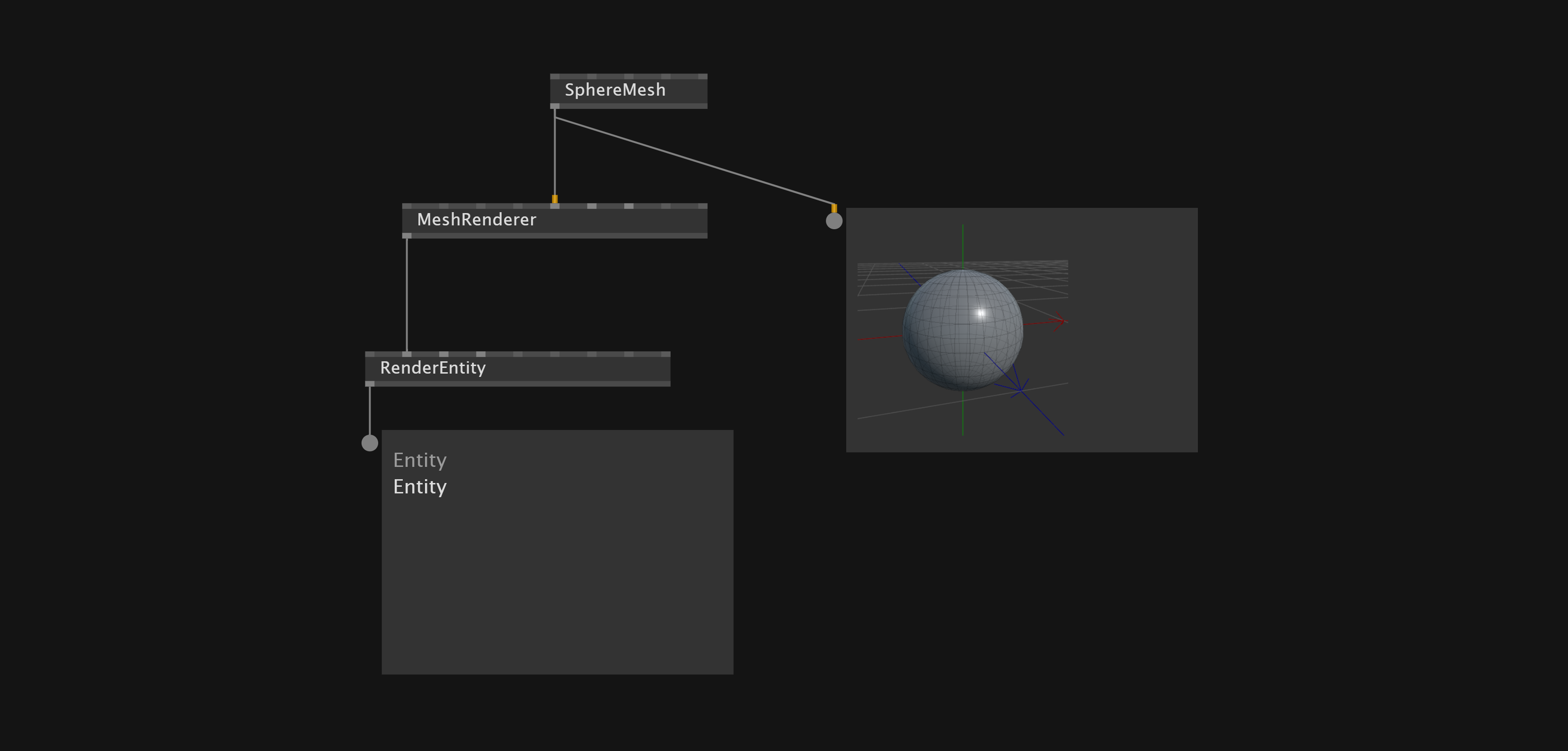Click the MeshRenderer output pin
1568x751 pixels.
(x=407, y=236)
